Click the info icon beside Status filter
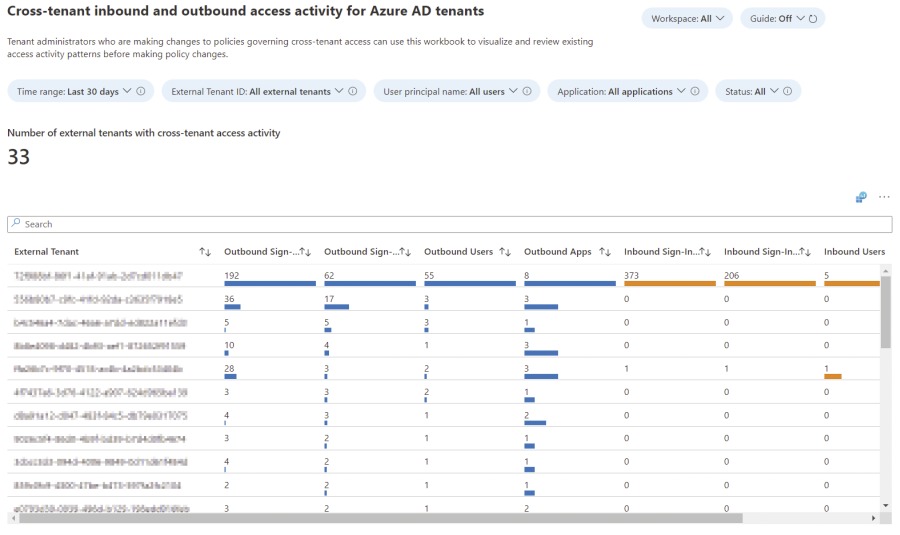Image resolution: width=900 pixels, height=535 pixels. (x=788, y=91)
